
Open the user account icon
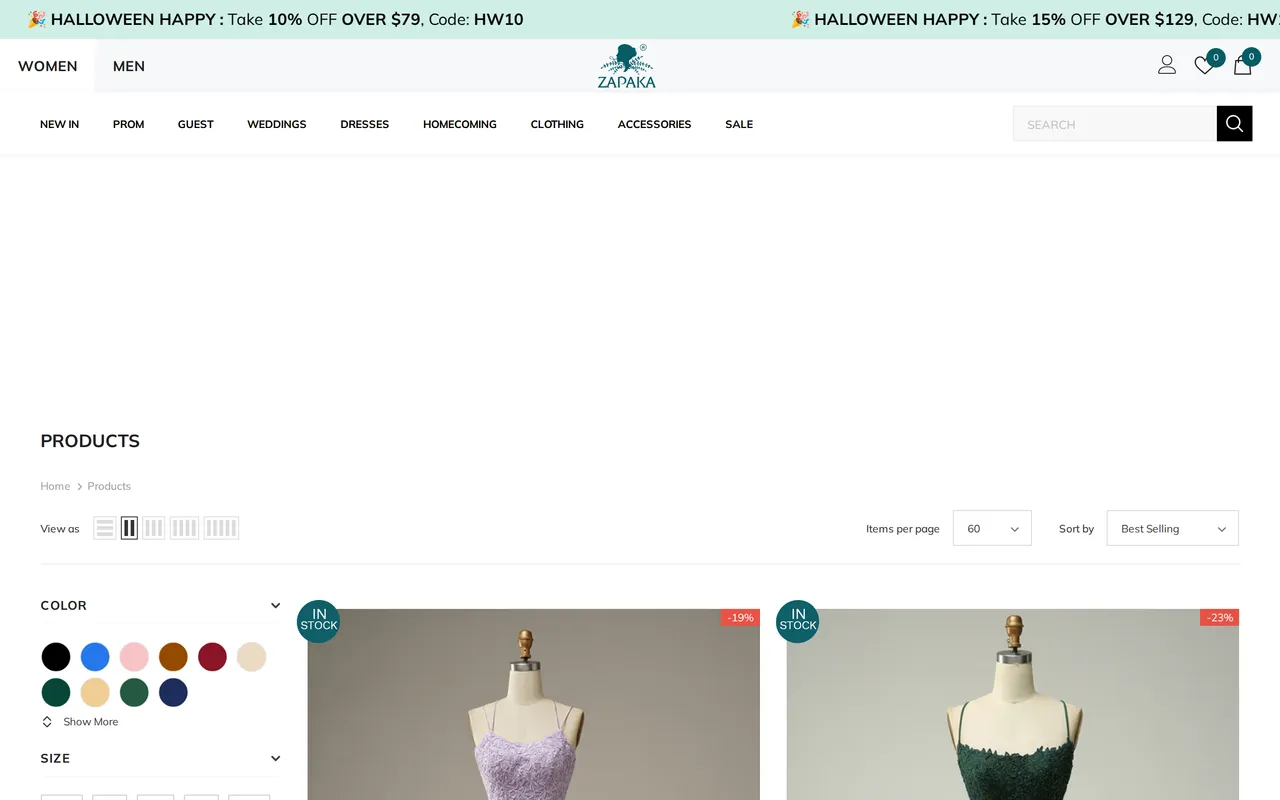pos(1167,65)
